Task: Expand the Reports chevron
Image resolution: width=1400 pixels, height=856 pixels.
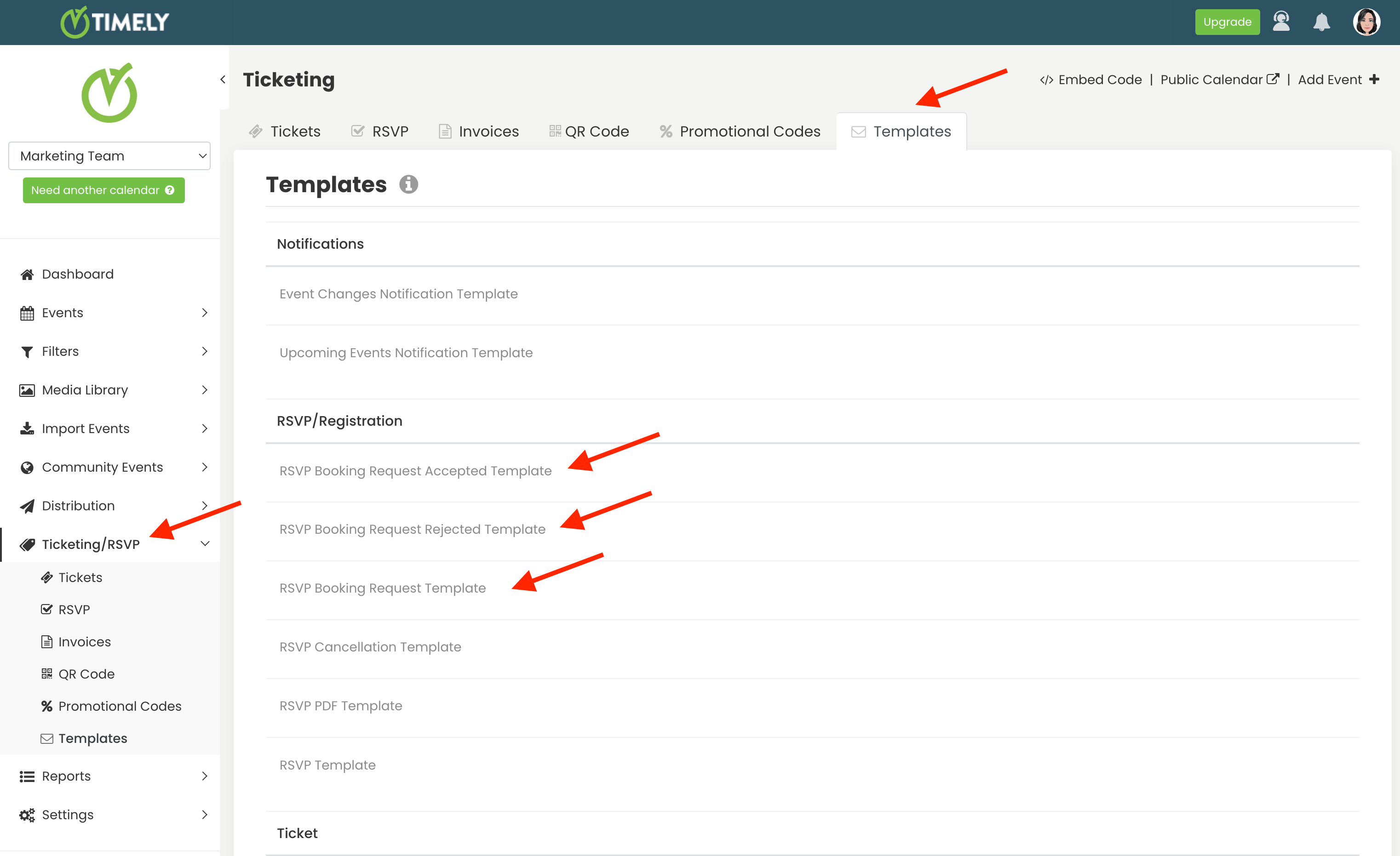Action: click(205, 776)
